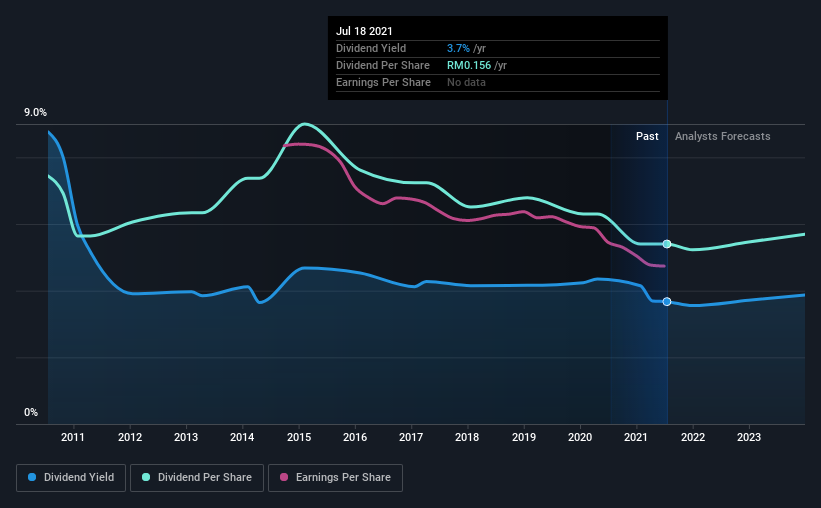This screenshot has height=508, width=821.
Task: Click the Past section label
Action: click(x=647, y=136)
